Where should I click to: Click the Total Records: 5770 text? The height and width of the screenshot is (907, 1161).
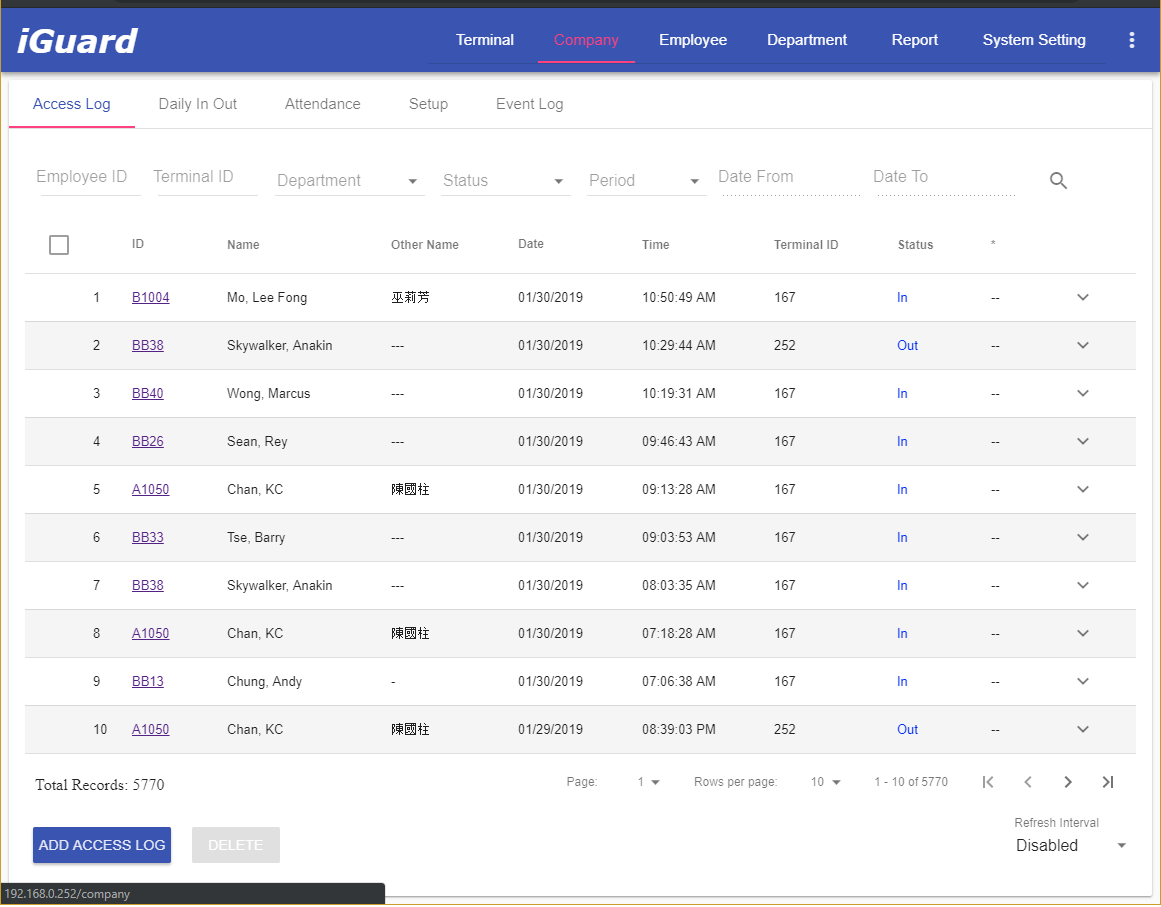(x=100, y=786)
